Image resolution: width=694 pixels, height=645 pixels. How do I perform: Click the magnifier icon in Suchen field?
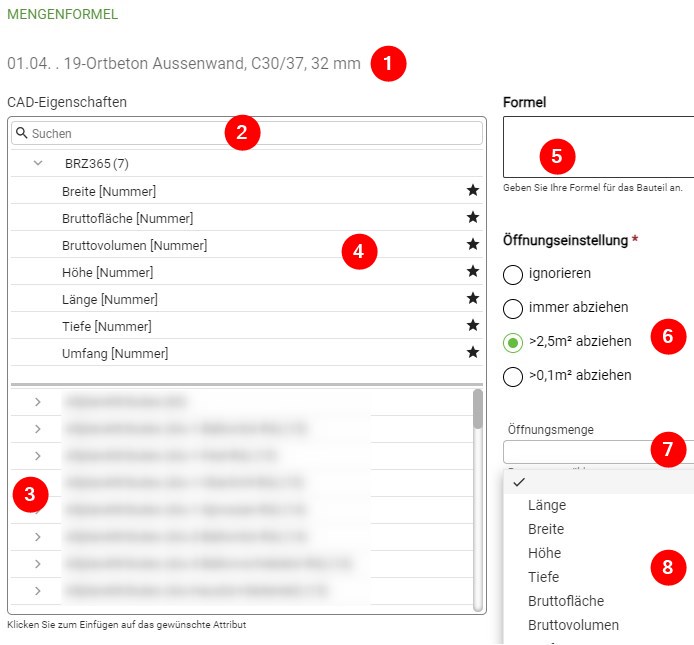[21, 133]
